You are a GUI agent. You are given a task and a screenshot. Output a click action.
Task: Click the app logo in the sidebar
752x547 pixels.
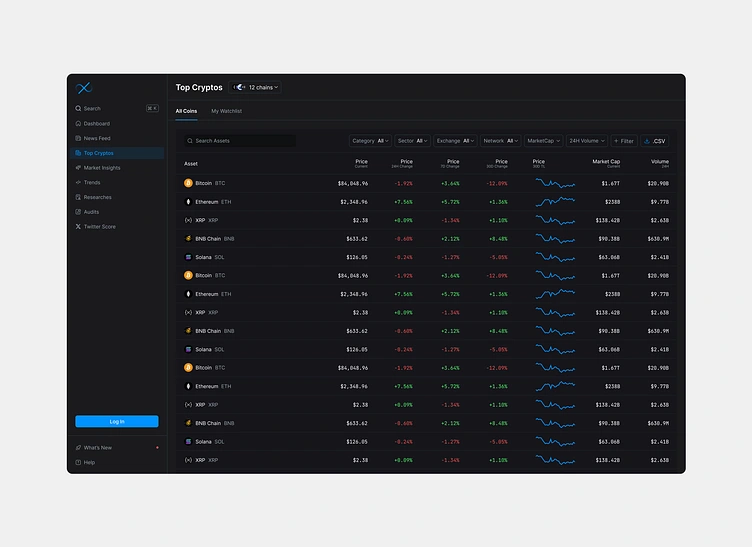83,88
